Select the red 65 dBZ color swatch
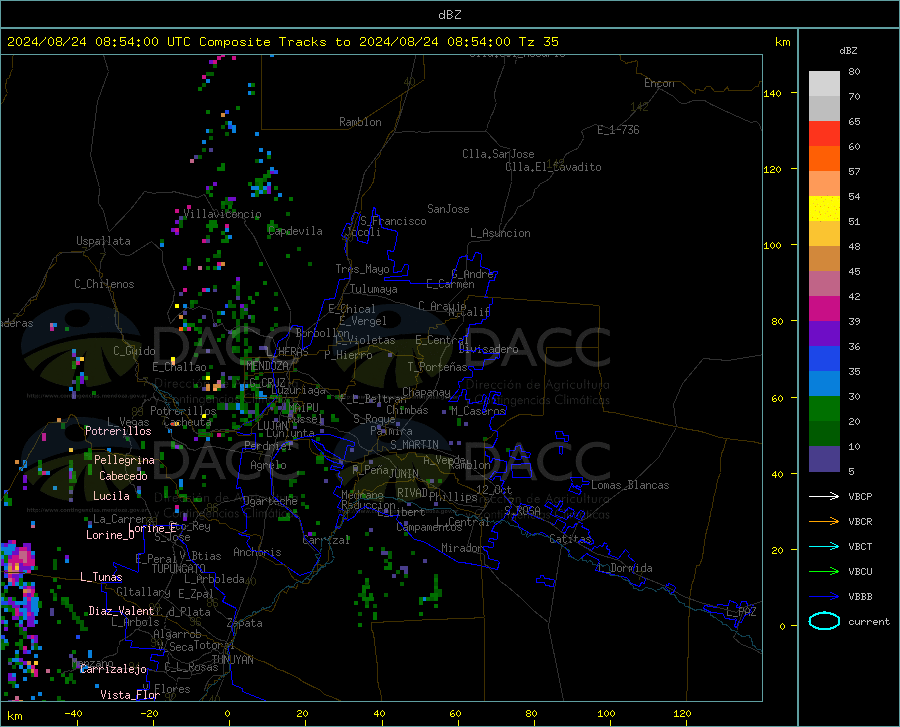The width and height of the screenshot is (900, 727). 824,134
